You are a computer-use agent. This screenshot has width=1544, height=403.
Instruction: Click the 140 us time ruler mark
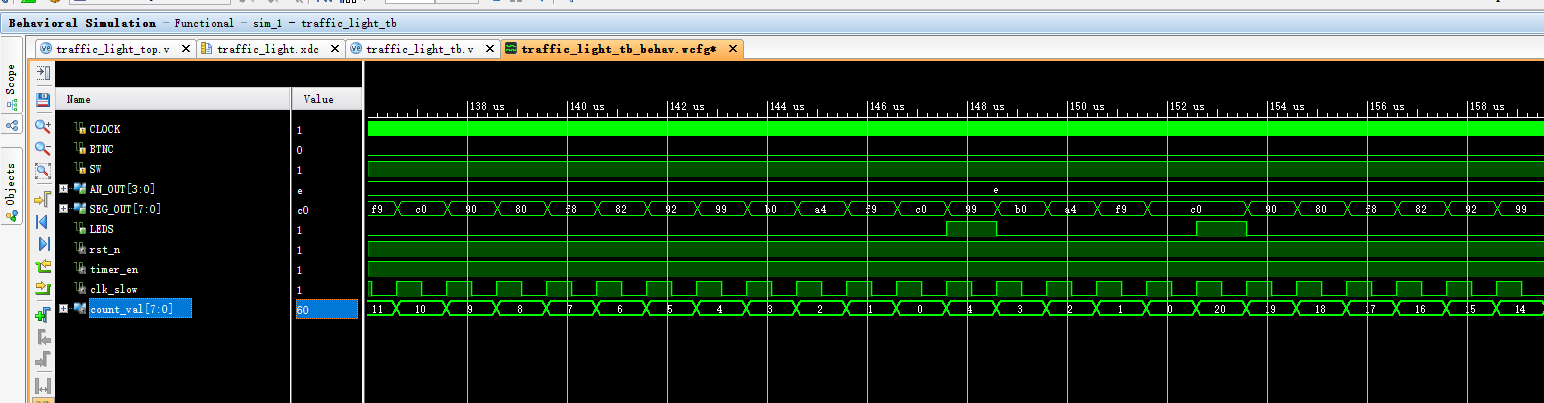pyautogui.click(x=586, y=106)
